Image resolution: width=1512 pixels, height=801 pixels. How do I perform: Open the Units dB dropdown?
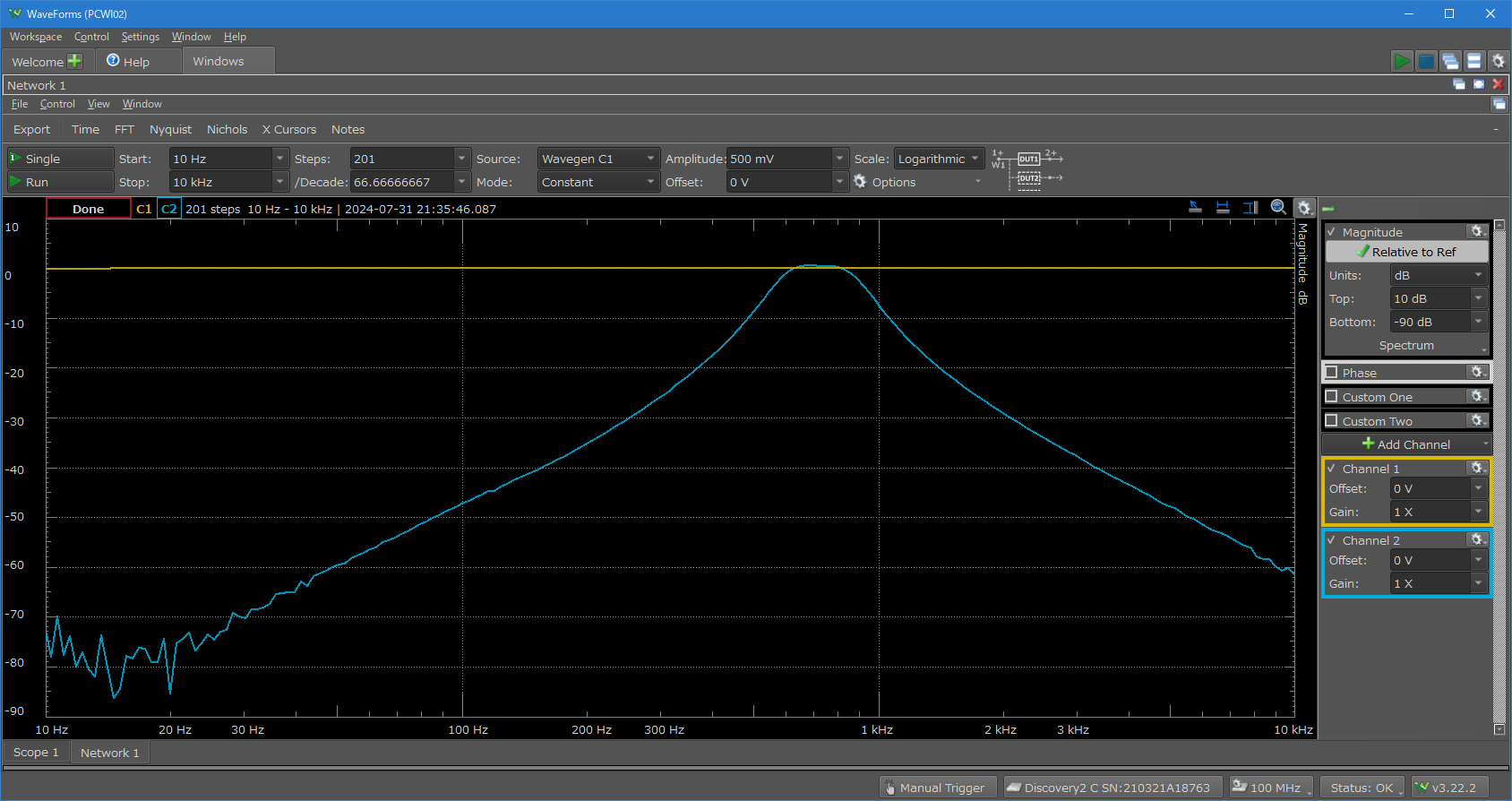coord(1439,275)
